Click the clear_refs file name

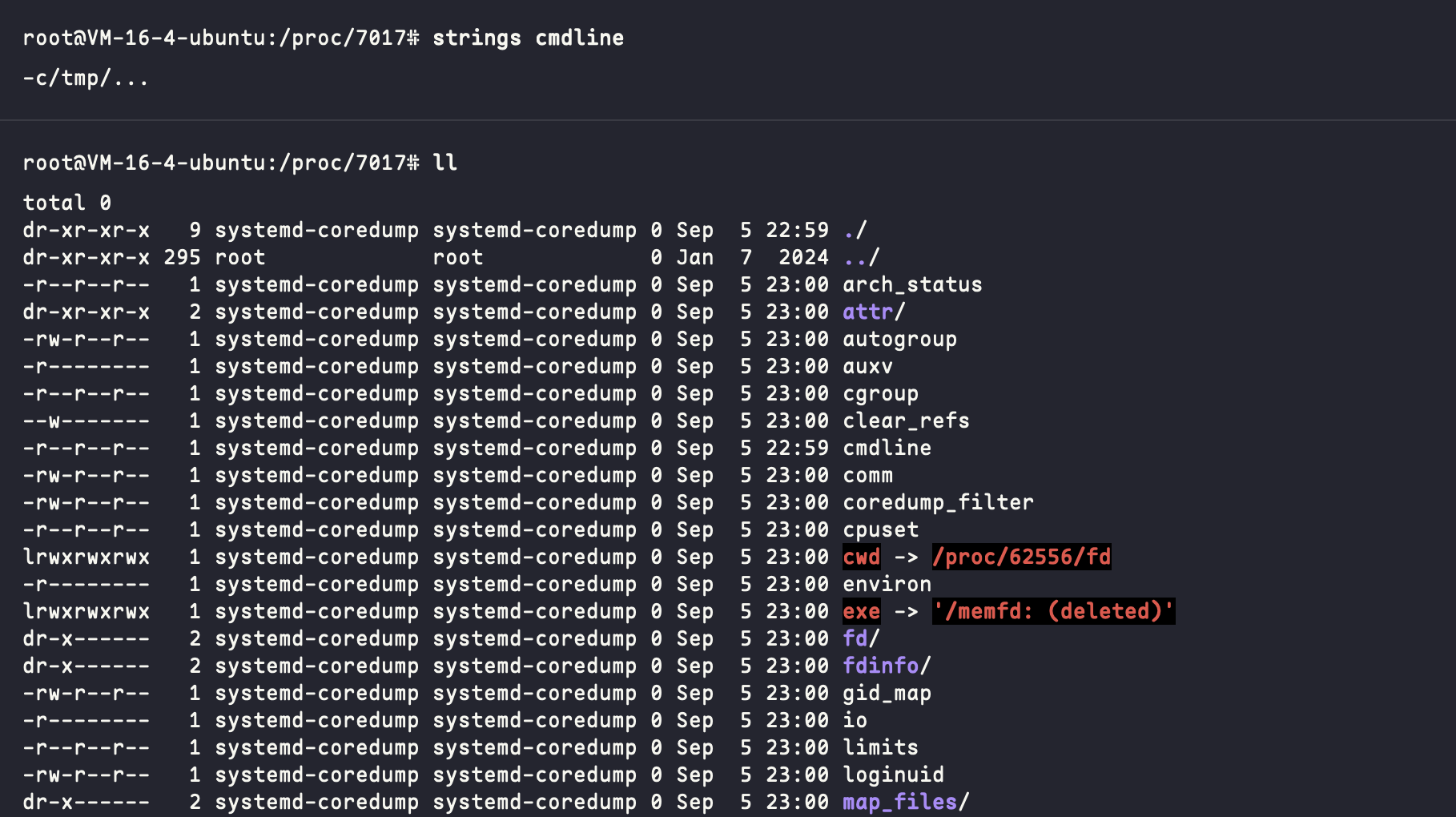coord(906,421)
